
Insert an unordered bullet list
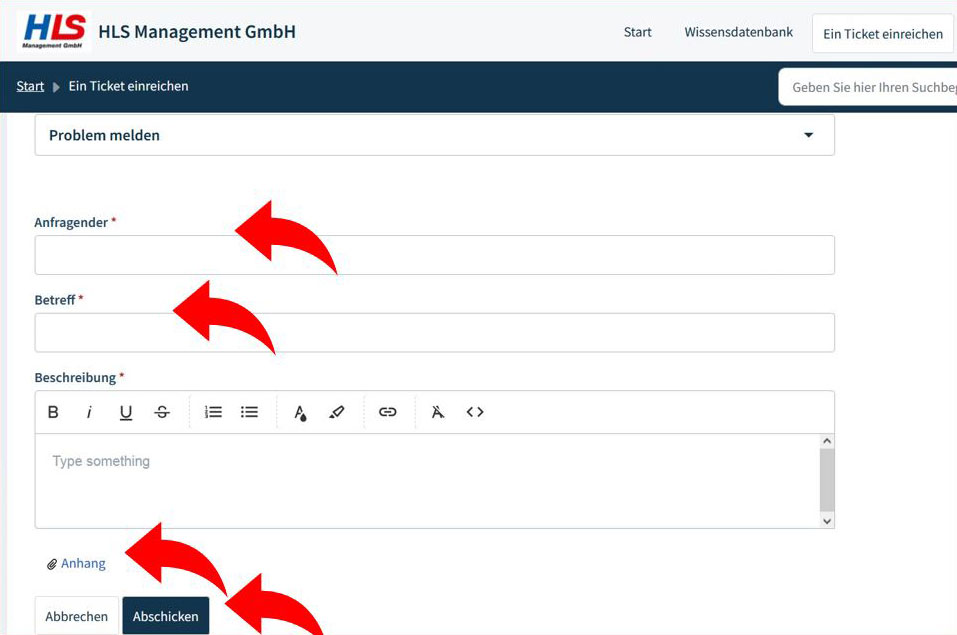(x=250, y=412)
